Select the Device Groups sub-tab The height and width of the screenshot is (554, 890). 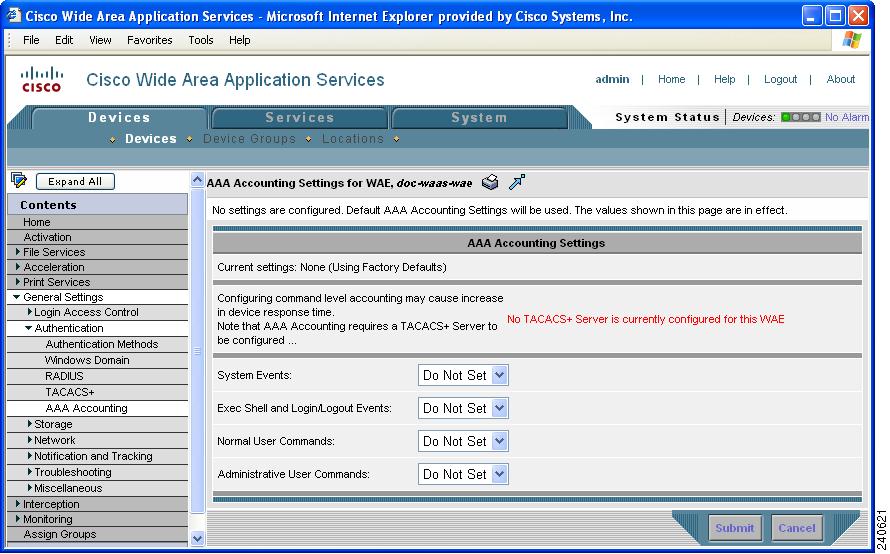[x=249, y=138]
